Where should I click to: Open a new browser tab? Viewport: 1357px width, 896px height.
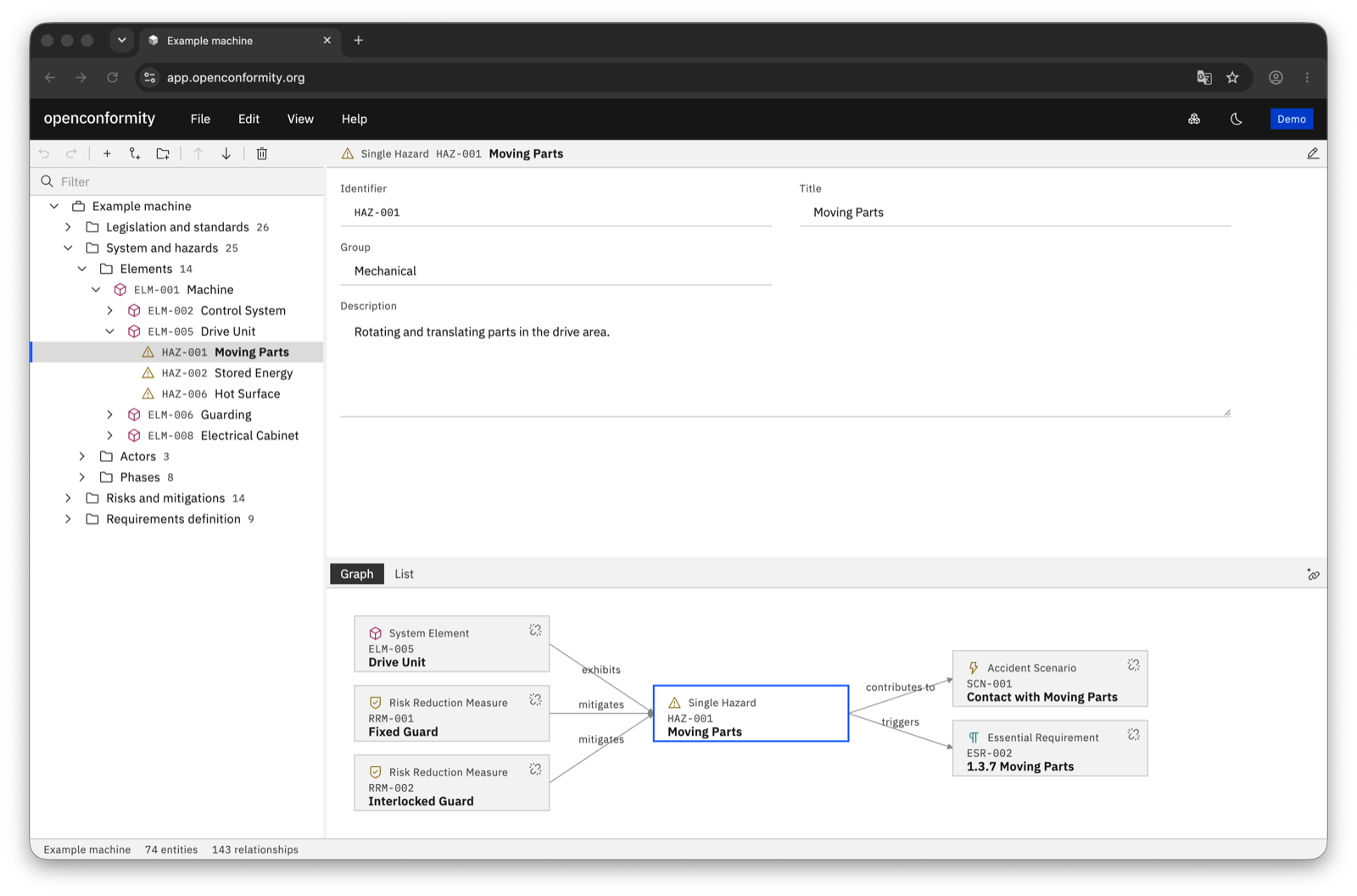click(x=359, y=40)
